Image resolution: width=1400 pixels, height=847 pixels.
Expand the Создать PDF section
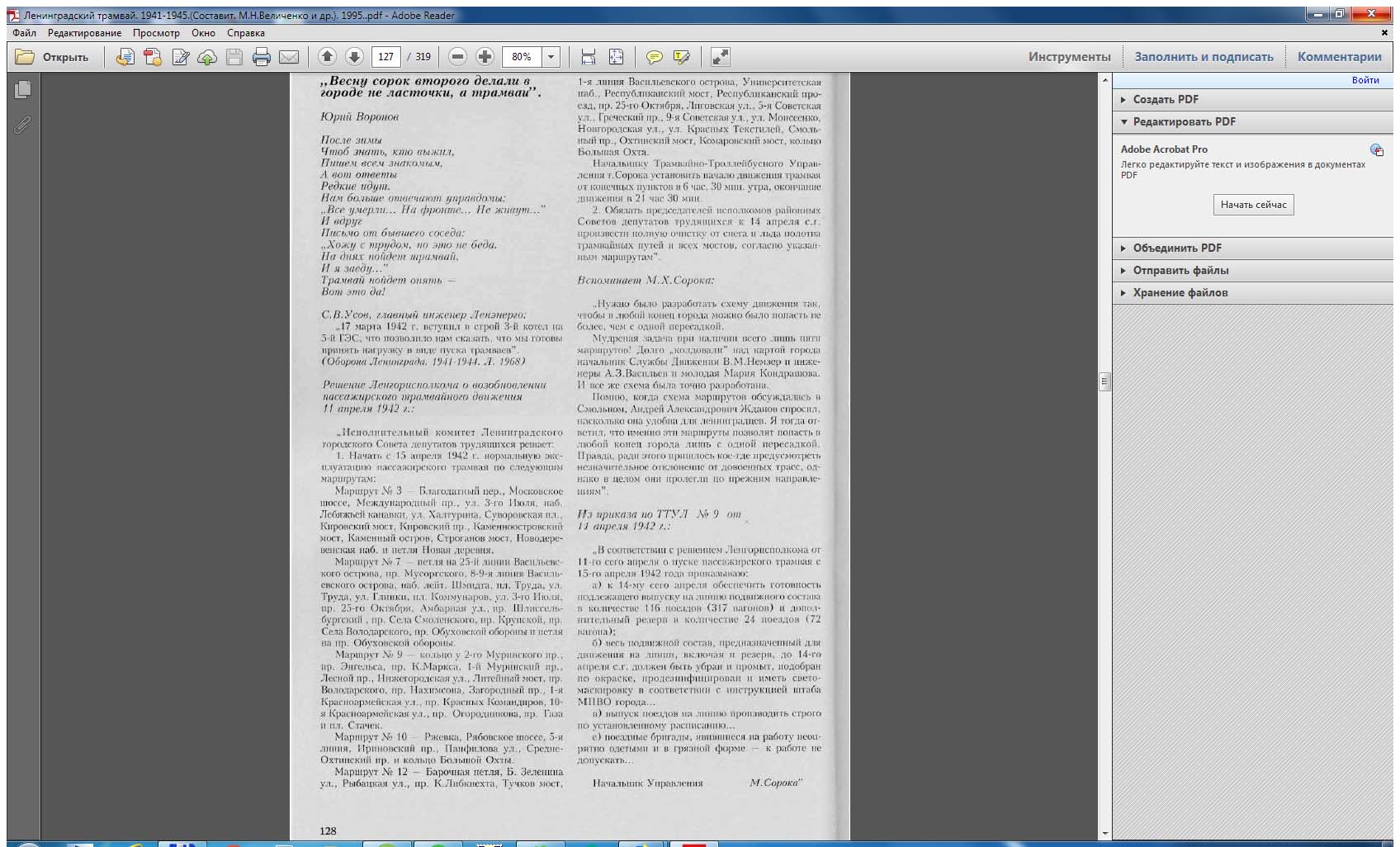(1166, 99)
